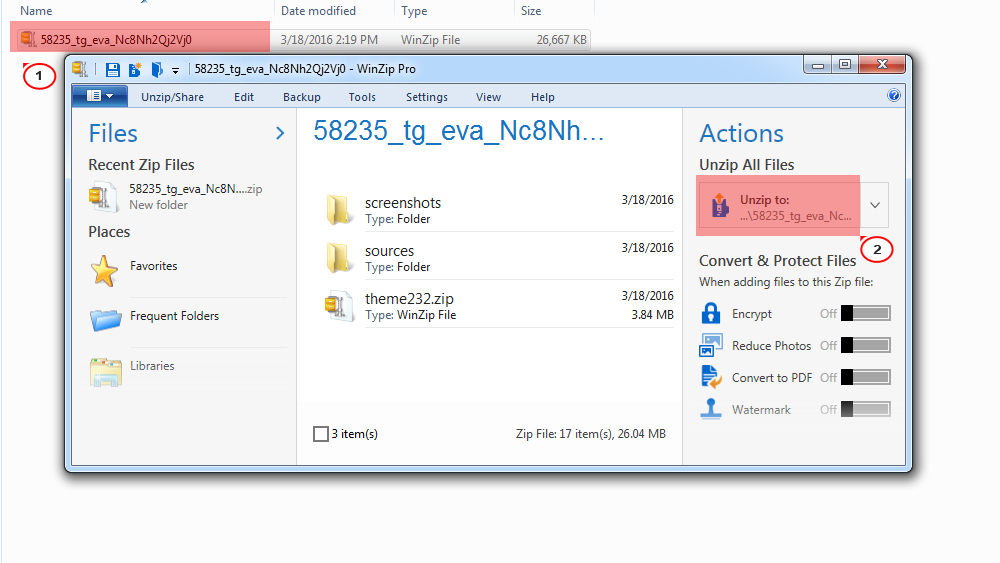
Task: Click the 26,667 KB size cell in Explorer
Action: point(561,40)
